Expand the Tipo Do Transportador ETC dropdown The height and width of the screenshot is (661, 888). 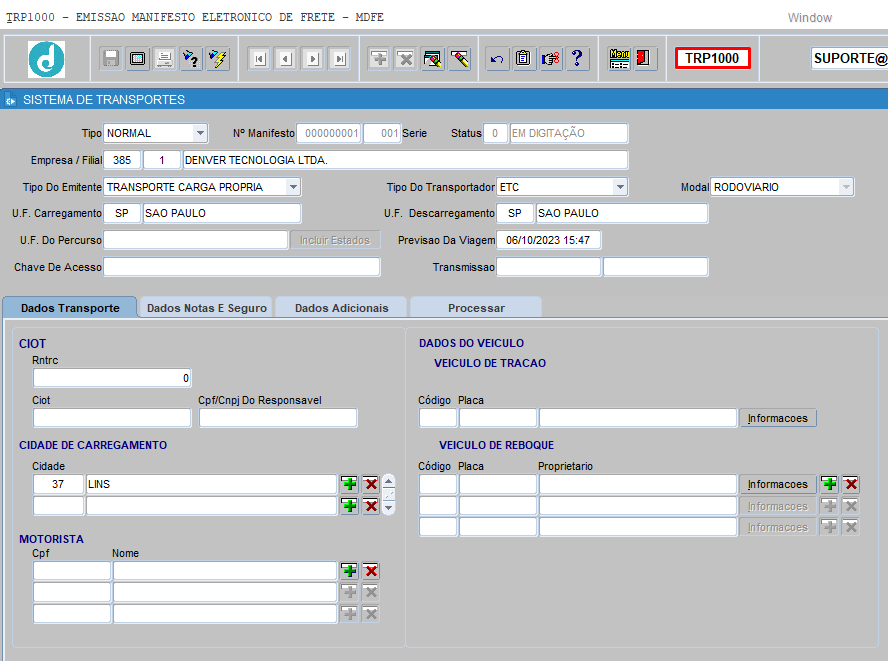coord(620,187)
